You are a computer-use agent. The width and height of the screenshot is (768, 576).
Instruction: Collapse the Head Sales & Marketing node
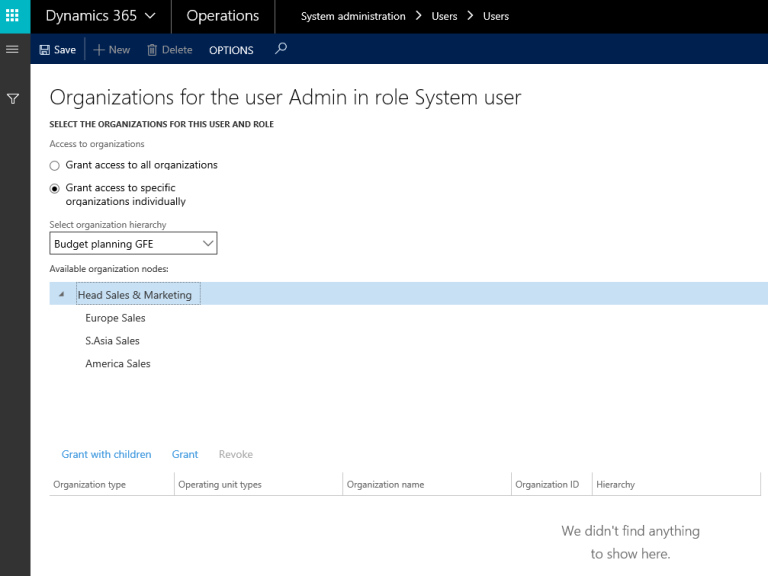point(62,295)
